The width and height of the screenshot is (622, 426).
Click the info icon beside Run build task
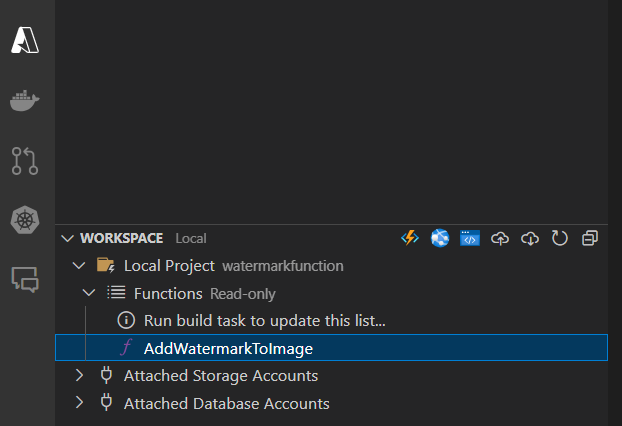coord(126,320)
